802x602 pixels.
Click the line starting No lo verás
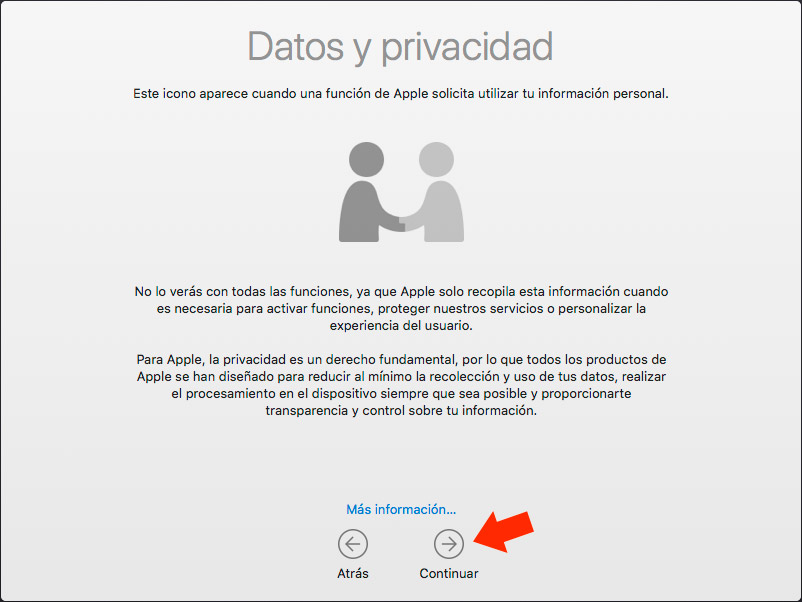click(x=401, y=292)
